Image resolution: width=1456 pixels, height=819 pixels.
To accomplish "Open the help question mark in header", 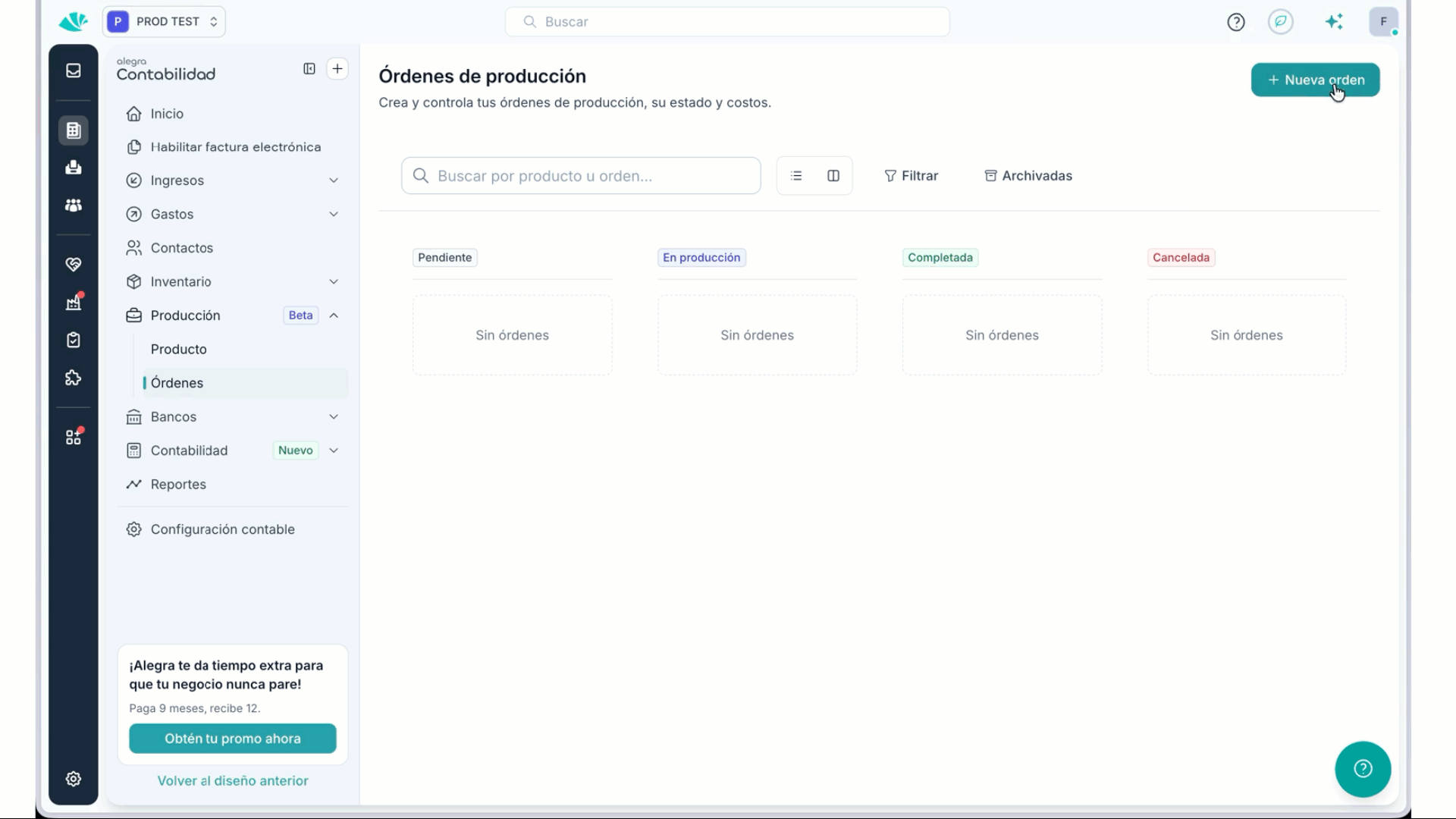I will click(1236, 22).
